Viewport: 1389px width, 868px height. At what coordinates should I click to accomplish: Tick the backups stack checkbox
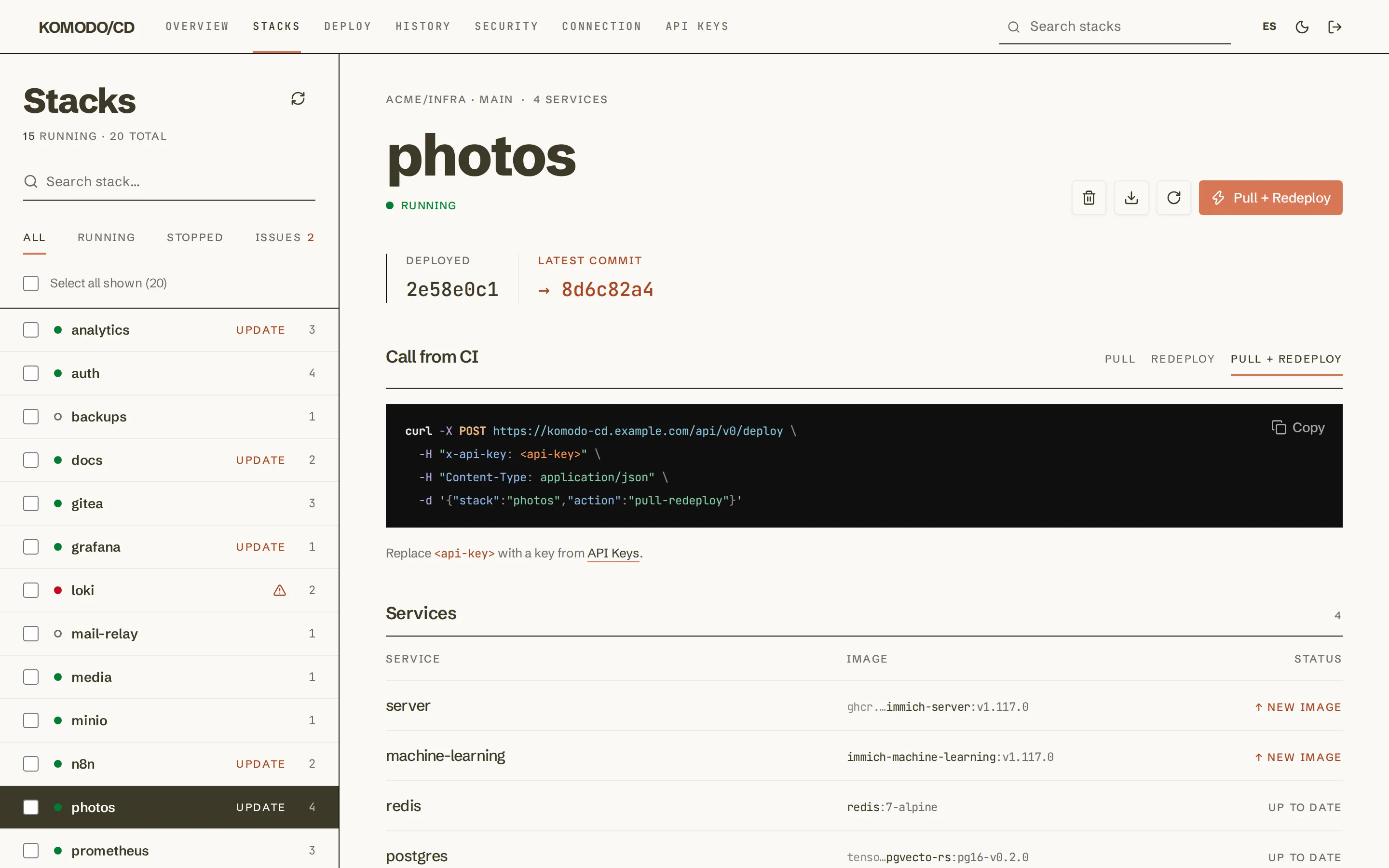(x=31, y=417)
